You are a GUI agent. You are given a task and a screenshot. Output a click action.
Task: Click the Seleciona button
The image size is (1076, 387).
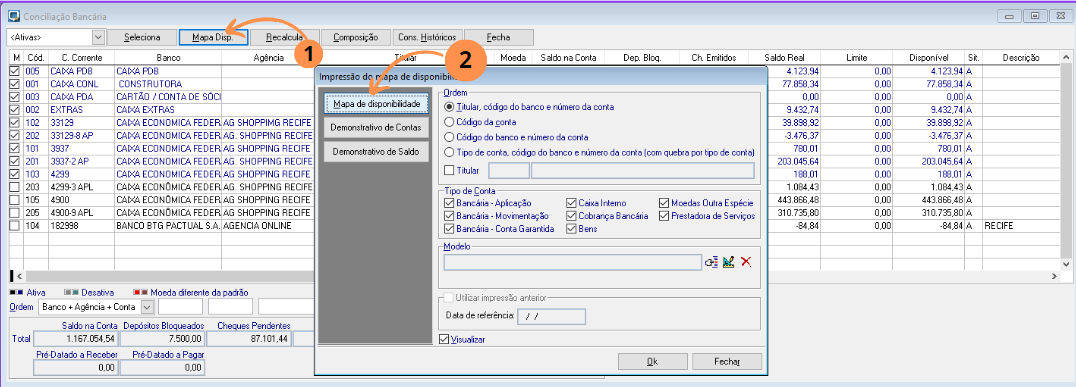[x=142, y=37]
